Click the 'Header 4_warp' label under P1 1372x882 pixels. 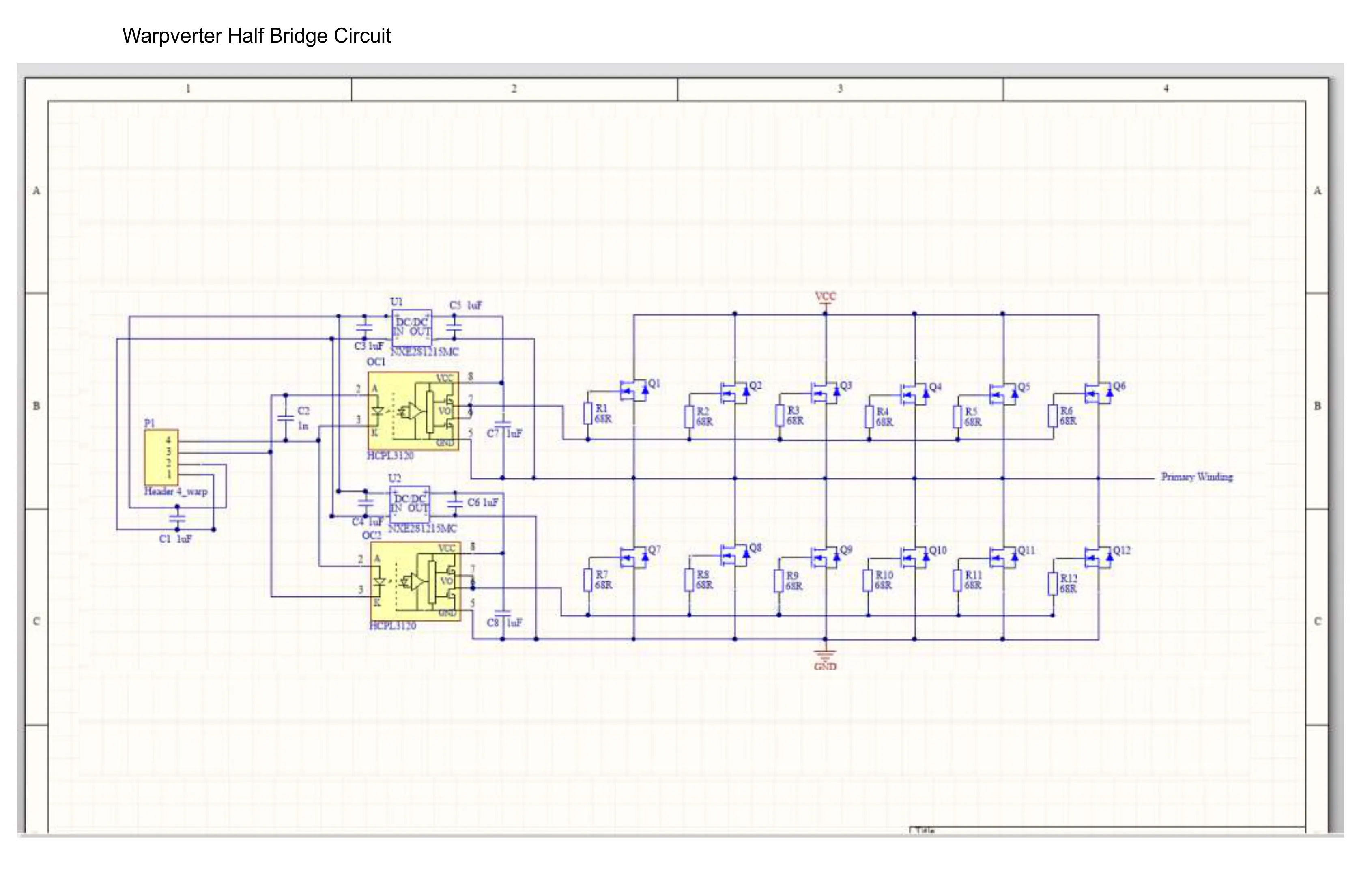click(176, 491)
